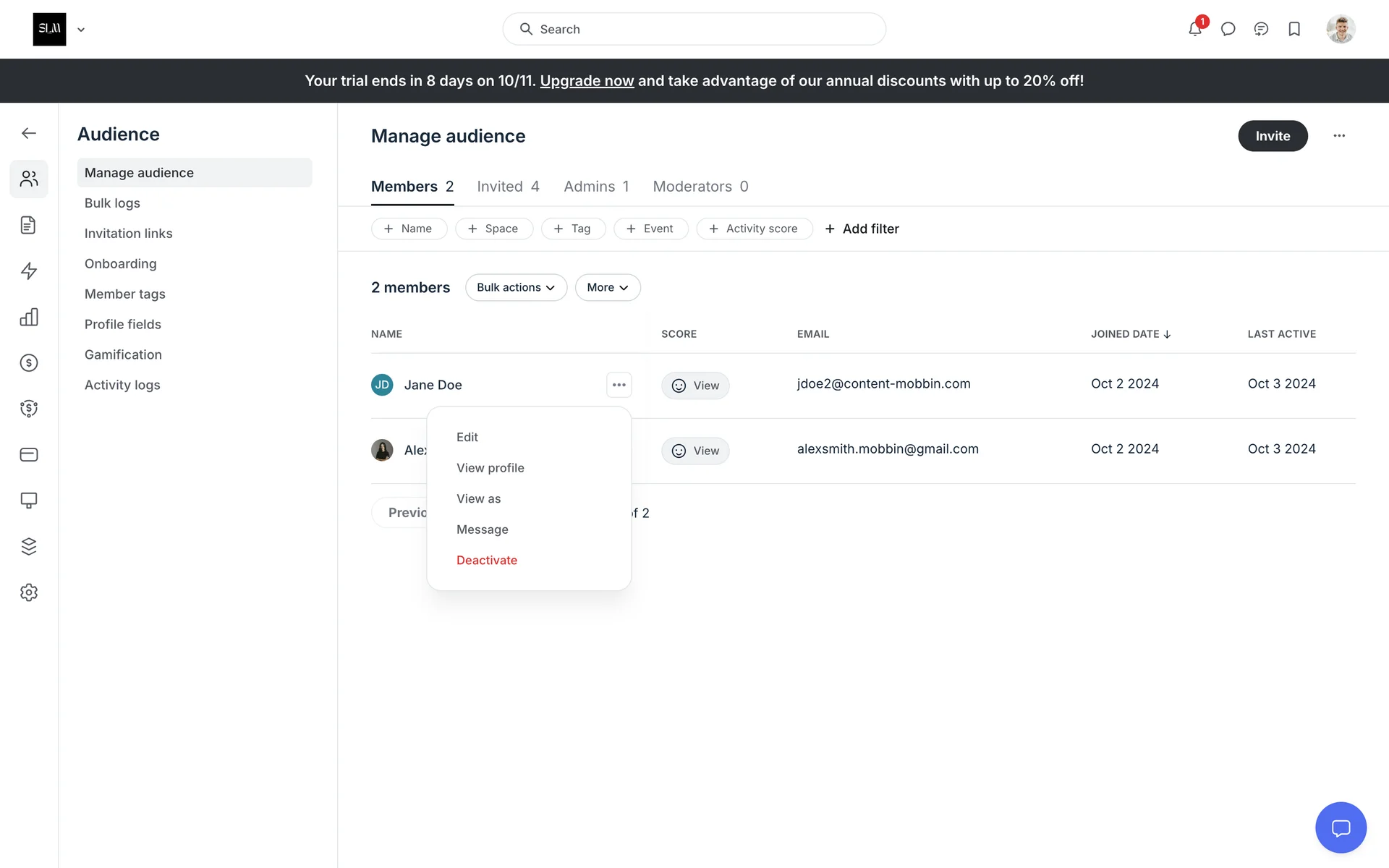
Task: Open the bar chart analytics icon
Action: (x=29, y=317)
